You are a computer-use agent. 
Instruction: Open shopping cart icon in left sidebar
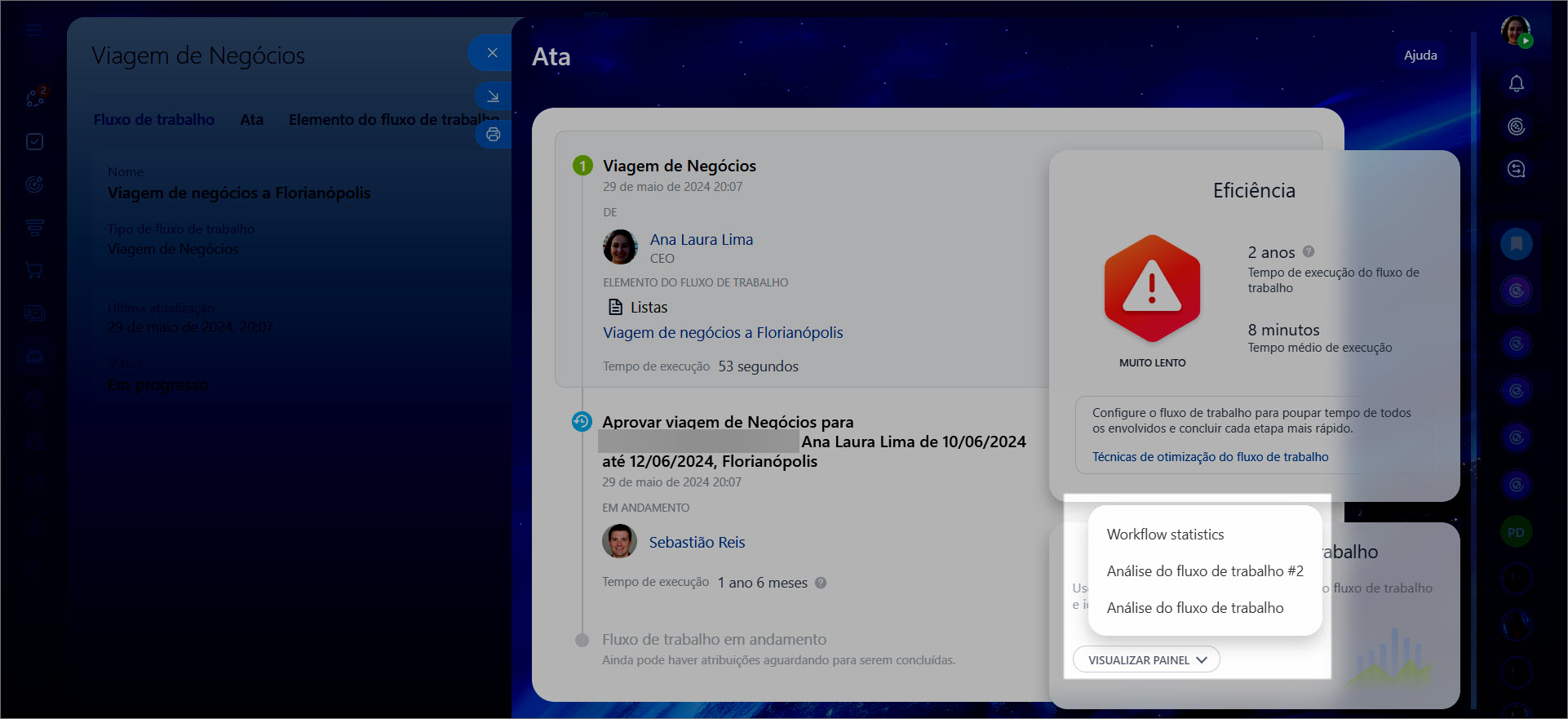click(34, 270)
